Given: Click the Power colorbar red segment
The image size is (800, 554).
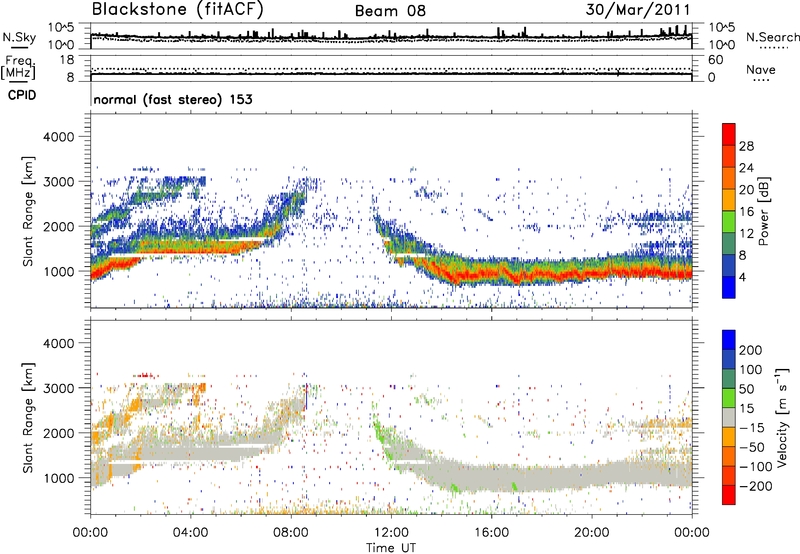Looking at the screenshot, I should [729, 132].
